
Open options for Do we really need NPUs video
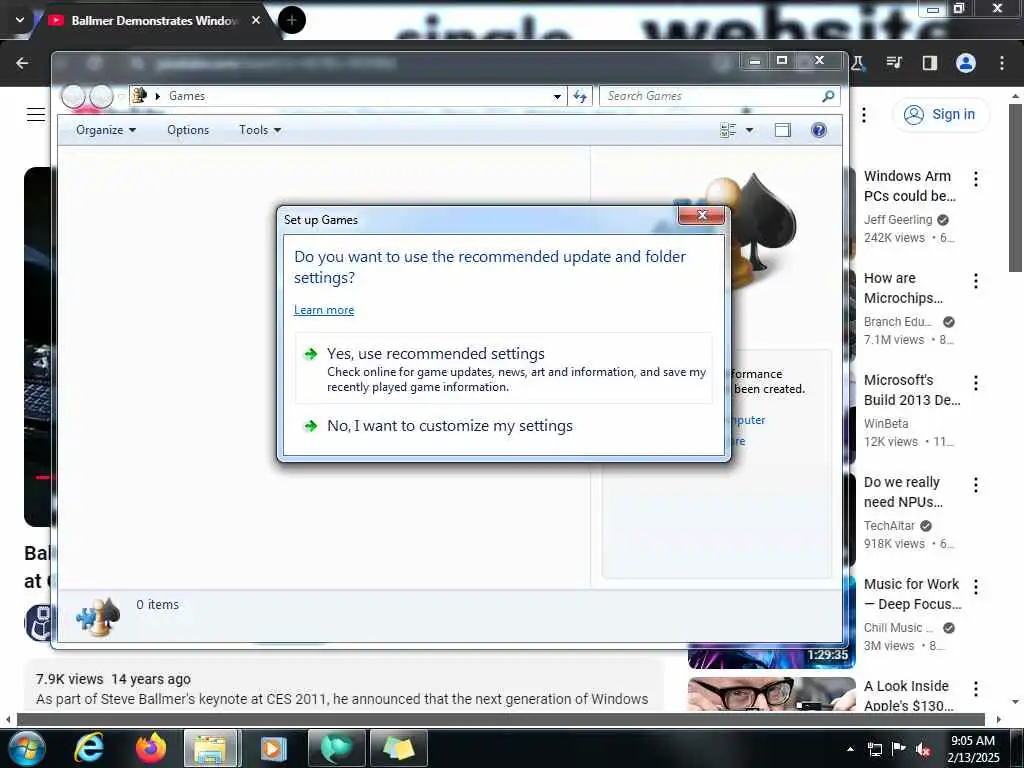[976, 485]
